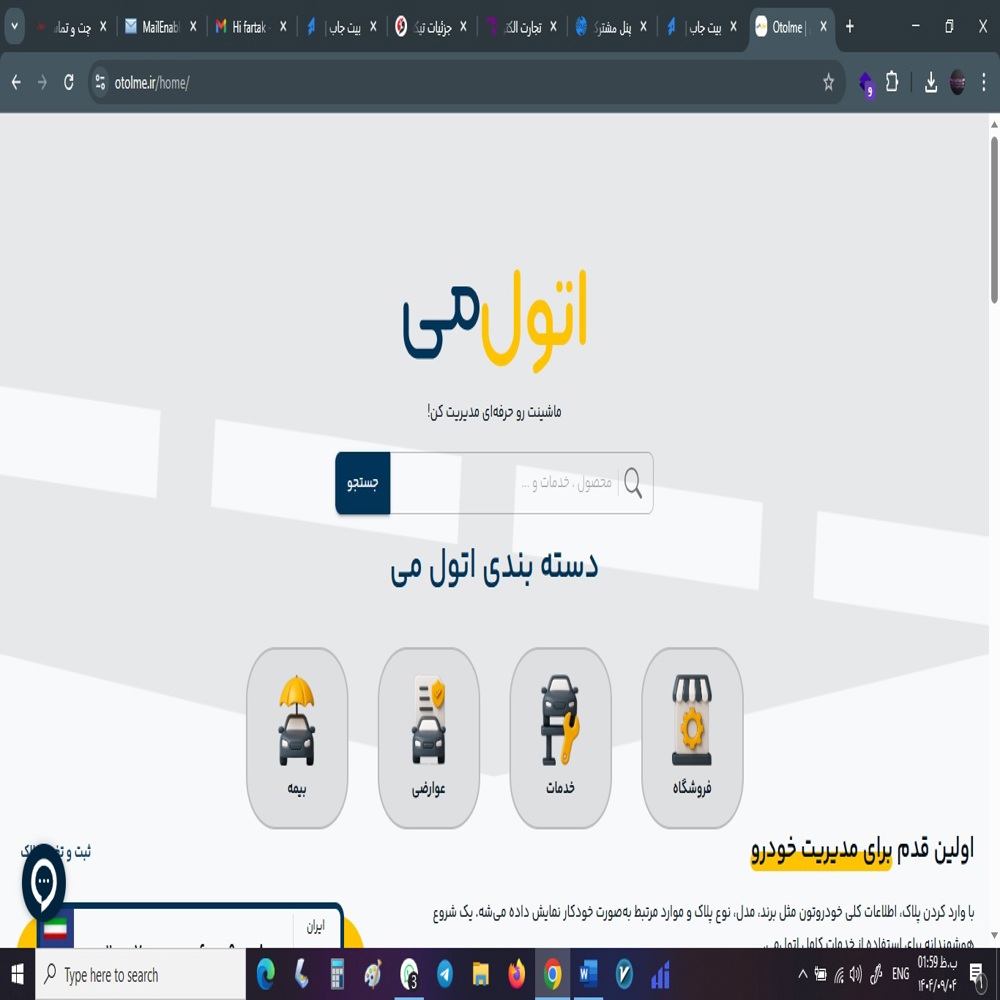Open the Chrome extensions puzzle icon
Image resolution: width=1000 pixels, height=1000 pixels.
892,83
